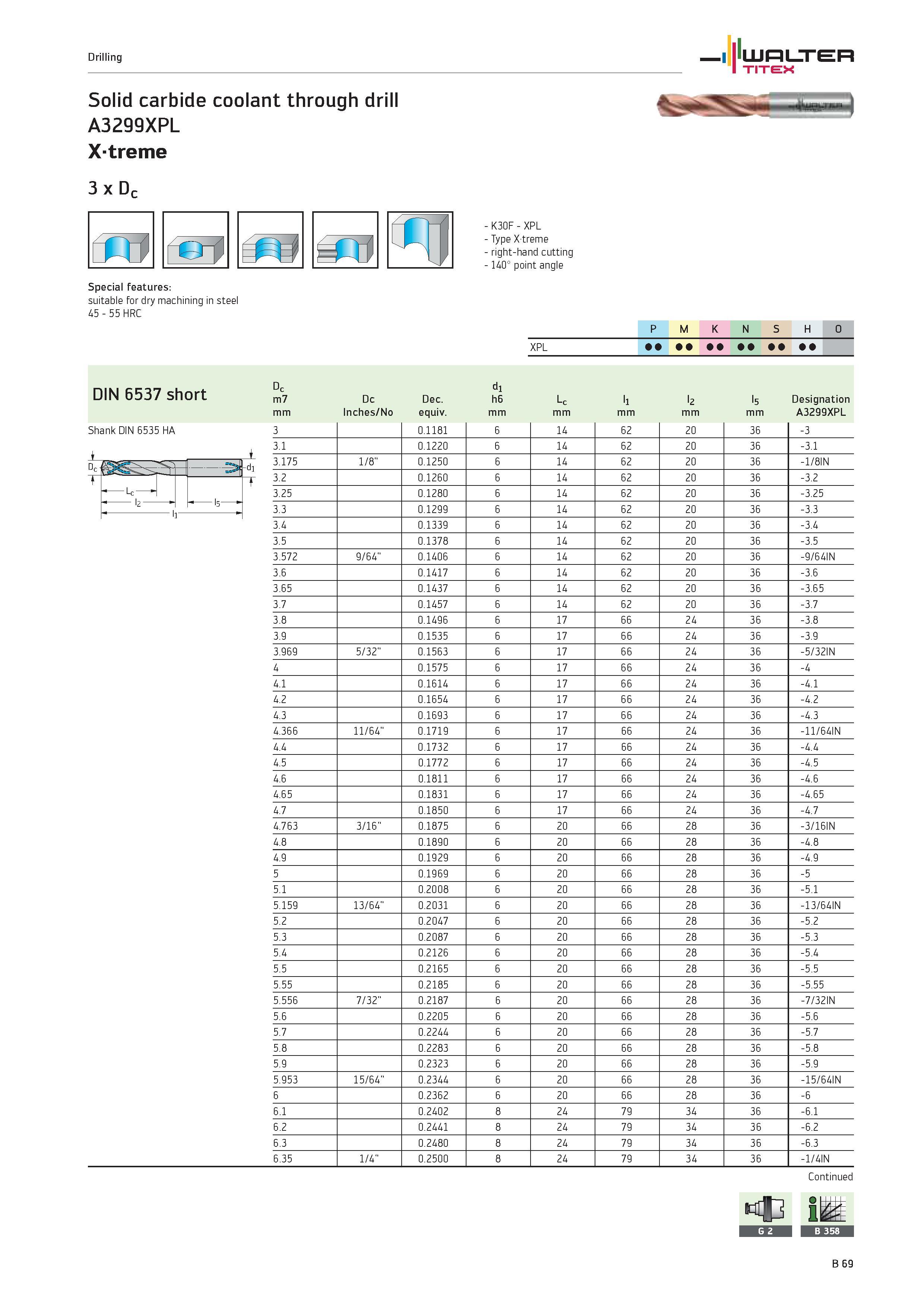Select the blind-hole application pictogram
This screenshot has width=924, height=1307.
pyautogui.click(x=195, y=240)
